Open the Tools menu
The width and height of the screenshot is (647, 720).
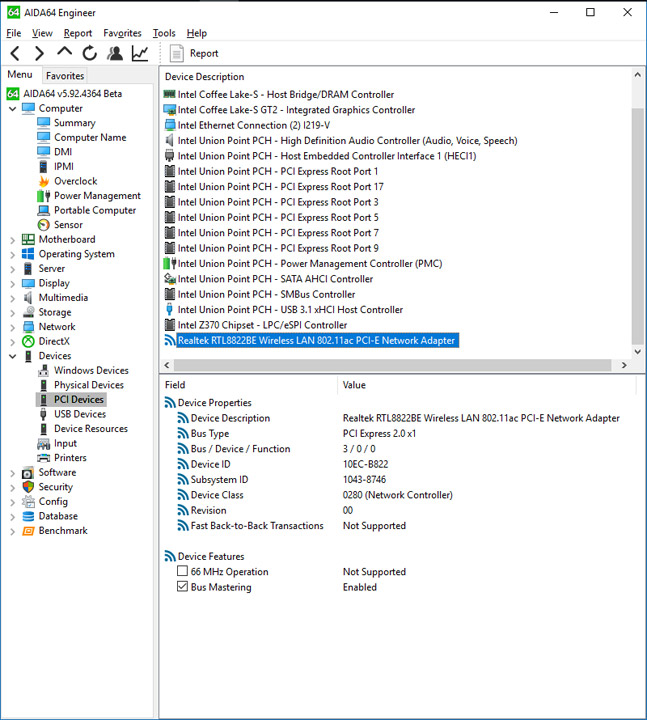click(164, 33)
